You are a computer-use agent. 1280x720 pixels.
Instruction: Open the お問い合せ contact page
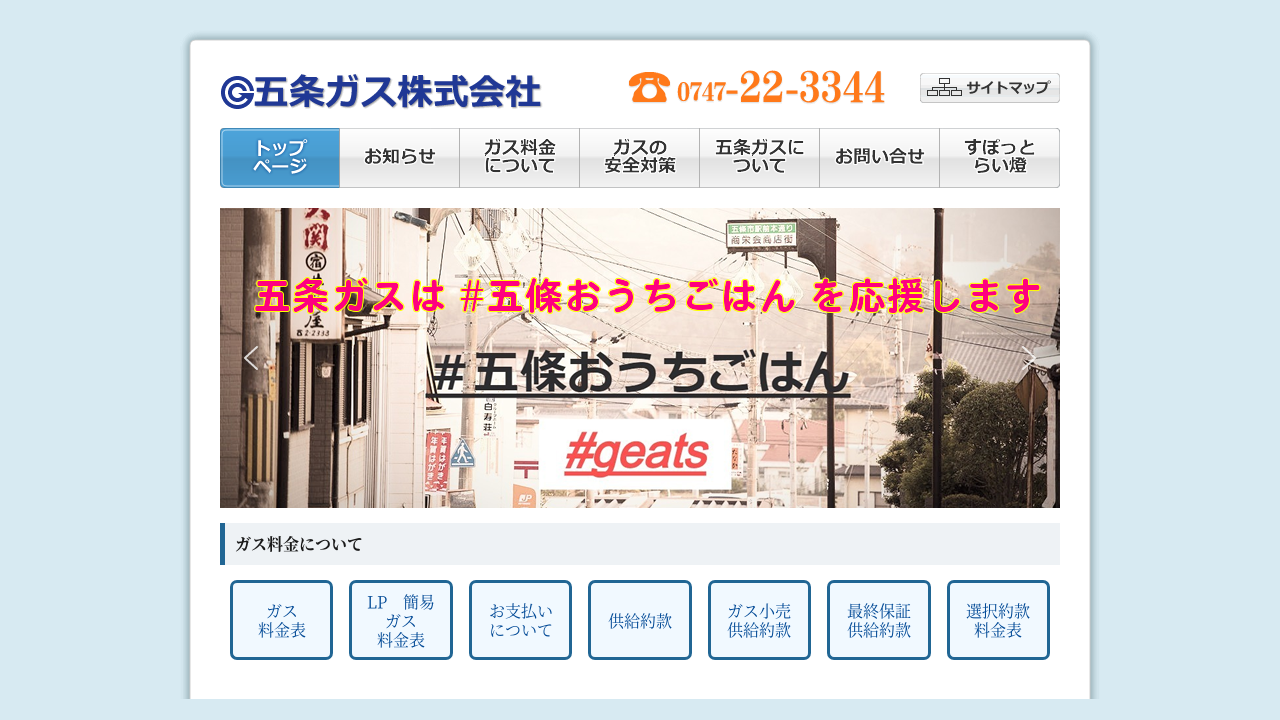[879, 158]
